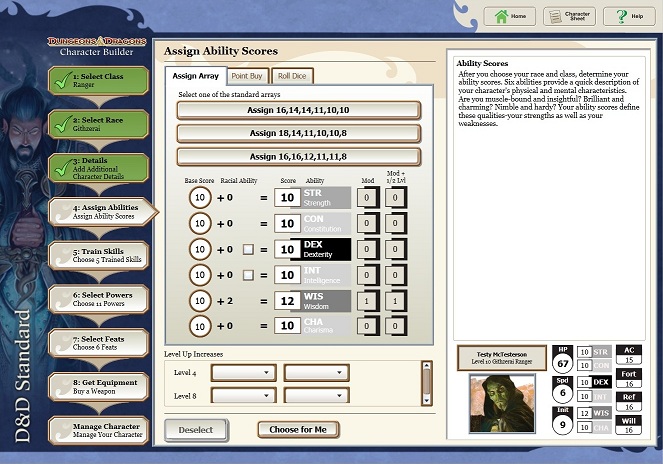The height and width of the screenshot is (464, 663).
Task: Select the WIS Wisdom ability label
Action: coord(326,301)
